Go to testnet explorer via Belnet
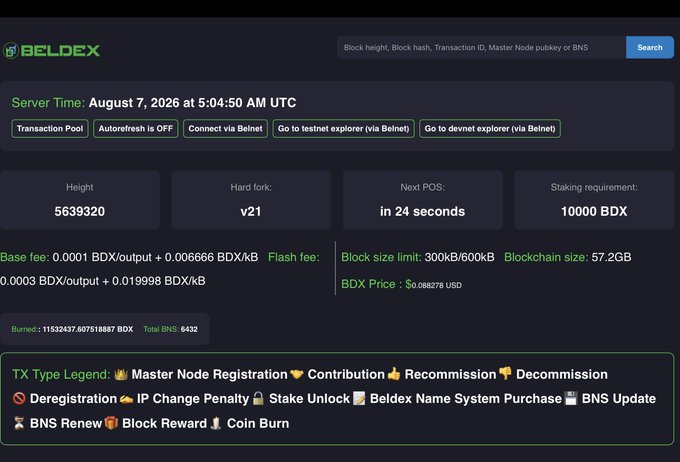680x462 pixels. click(343, 128)
